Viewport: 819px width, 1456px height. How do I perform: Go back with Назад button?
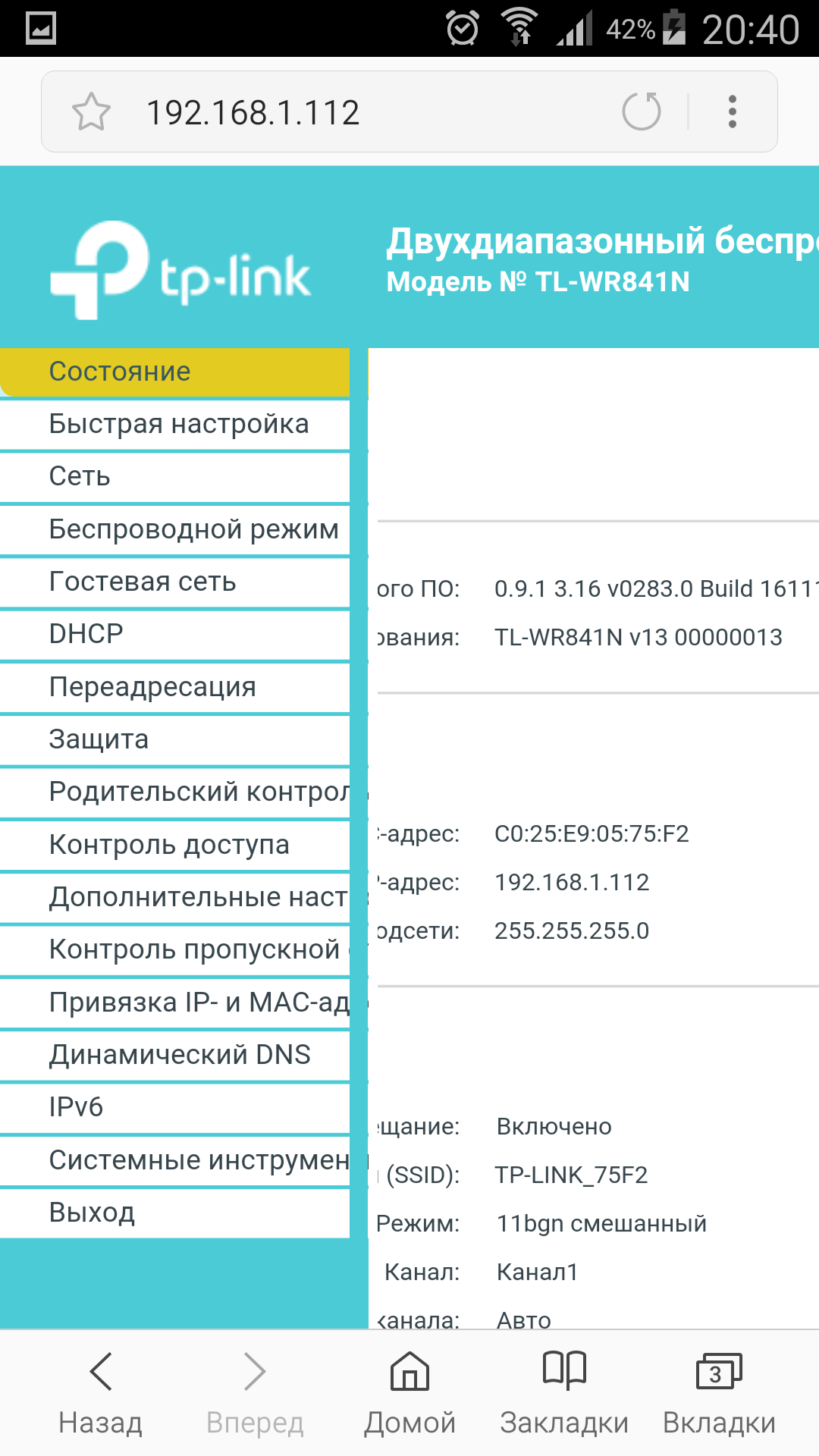[101, 1394]
